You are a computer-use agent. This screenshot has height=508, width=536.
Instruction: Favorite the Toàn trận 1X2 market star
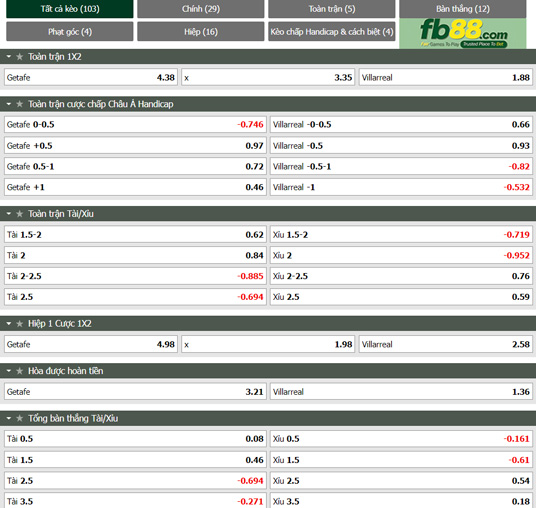point(19,57)
